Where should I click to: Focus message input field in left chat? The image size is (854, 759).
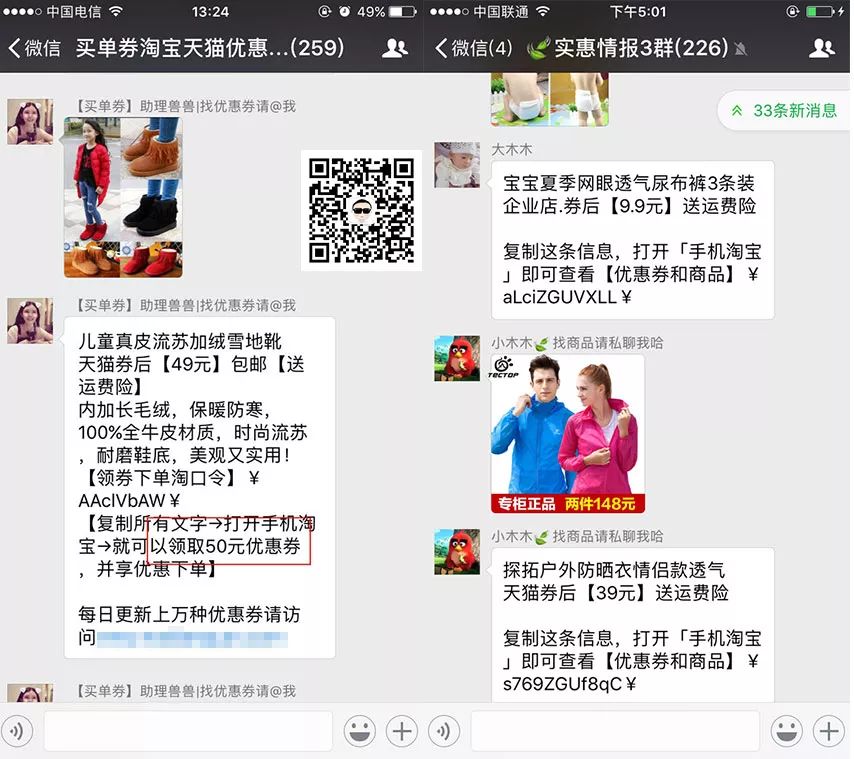[x=188, y=731]
